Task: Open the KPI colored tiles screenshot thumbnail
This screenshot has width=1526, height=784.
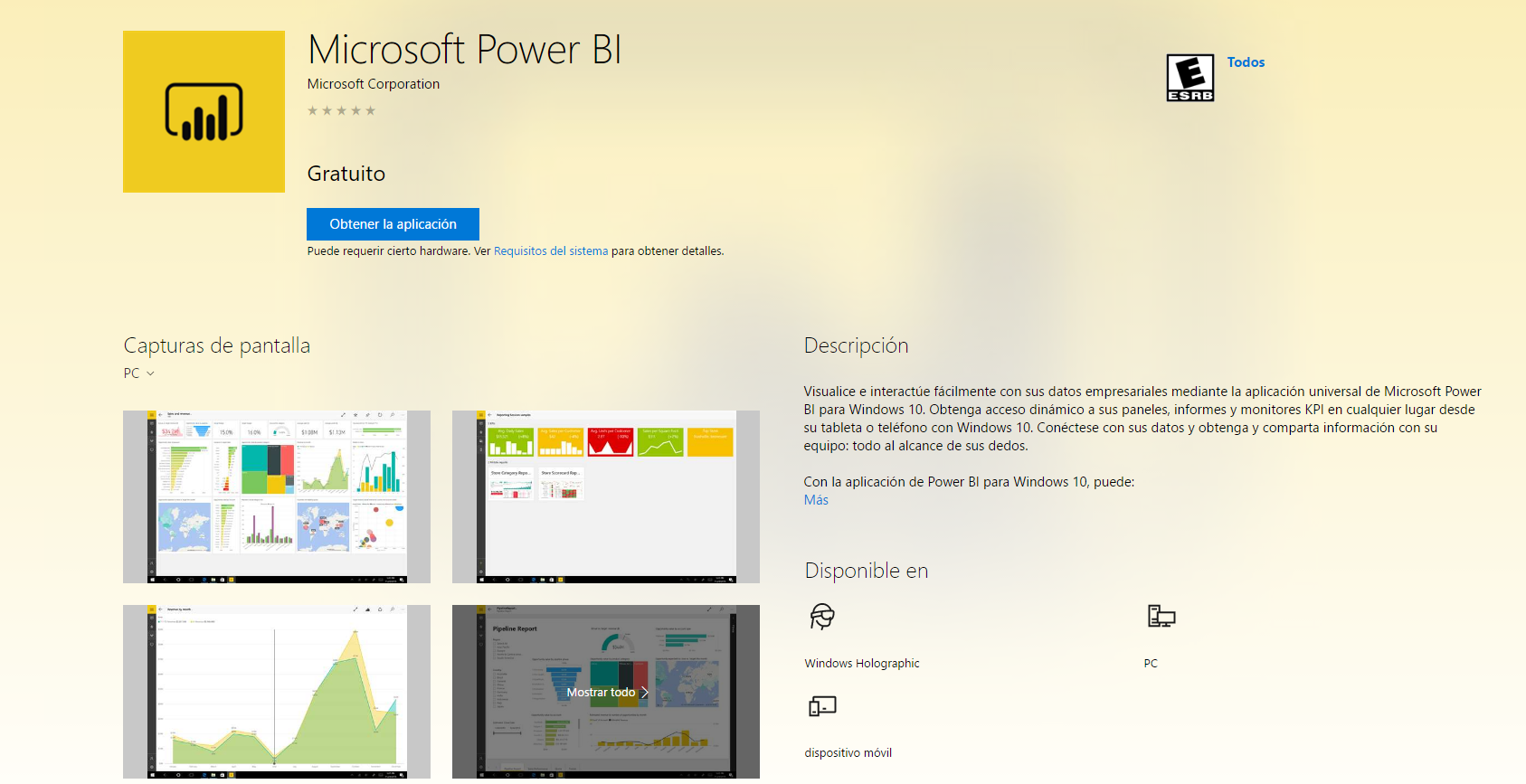Action: point(606,496)
